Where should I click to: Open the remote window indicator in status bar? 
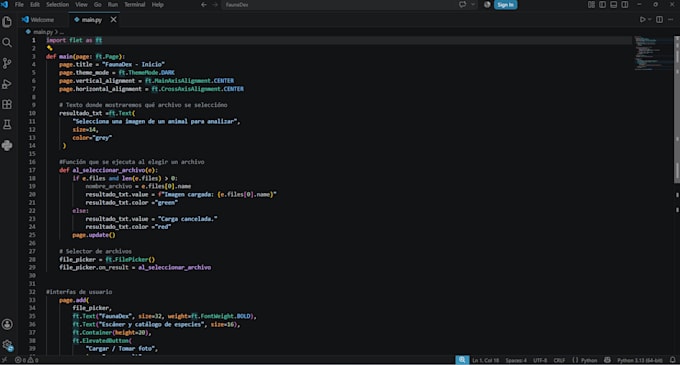click(x=4, y=360)
